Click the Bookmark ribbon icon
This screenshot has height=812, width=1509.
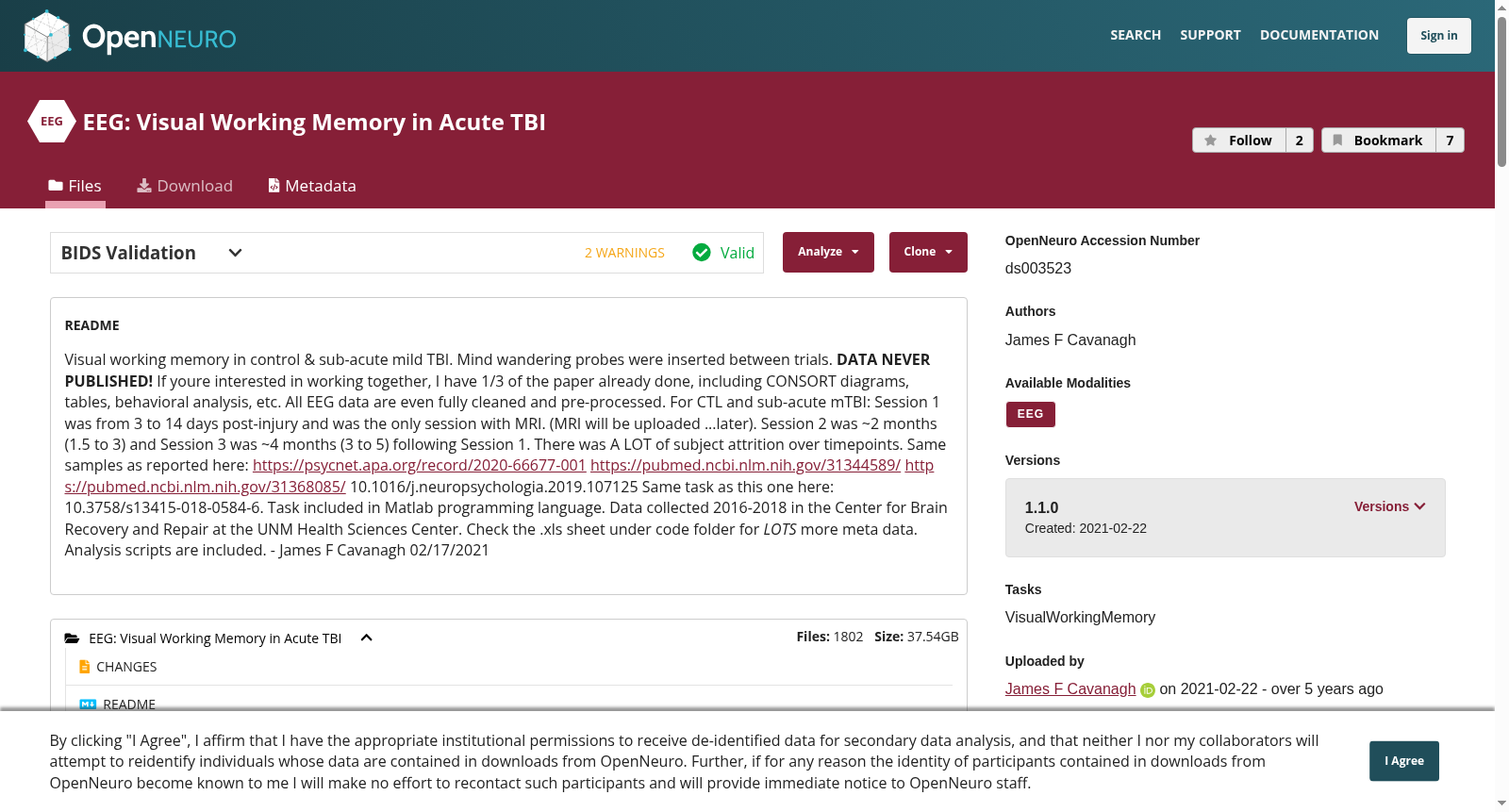point(1337,141)
